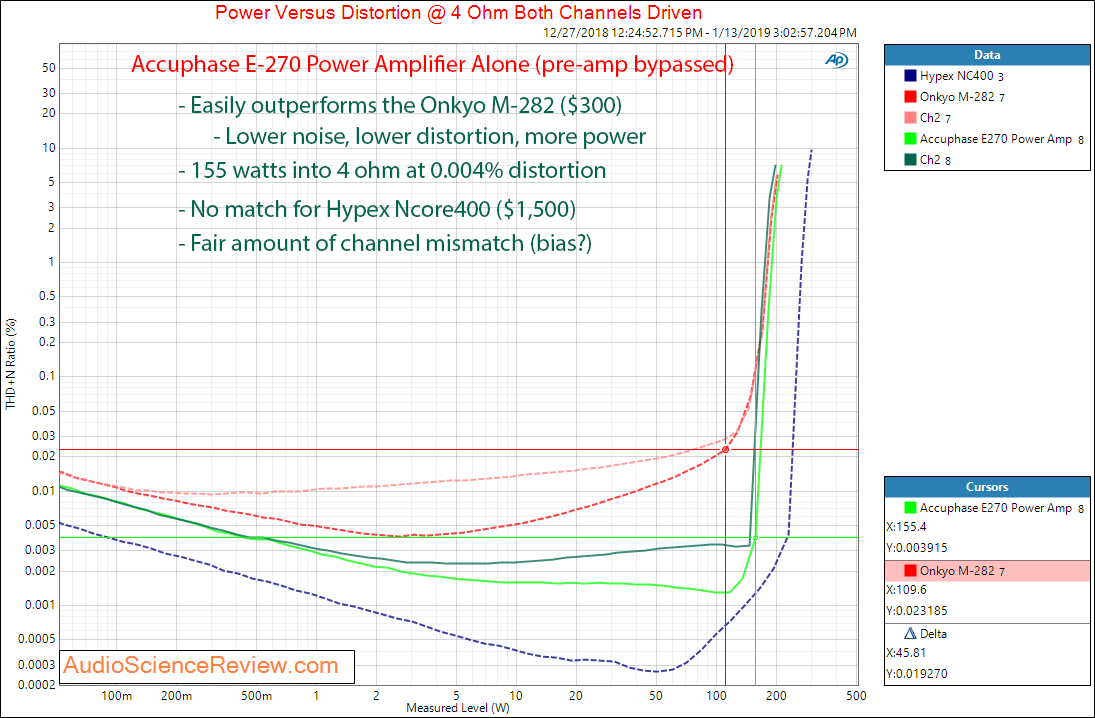1095x718 pixels.
Task: Click the bright green Accuphase swatch in Data legend
Action: [x=910, y=139]
